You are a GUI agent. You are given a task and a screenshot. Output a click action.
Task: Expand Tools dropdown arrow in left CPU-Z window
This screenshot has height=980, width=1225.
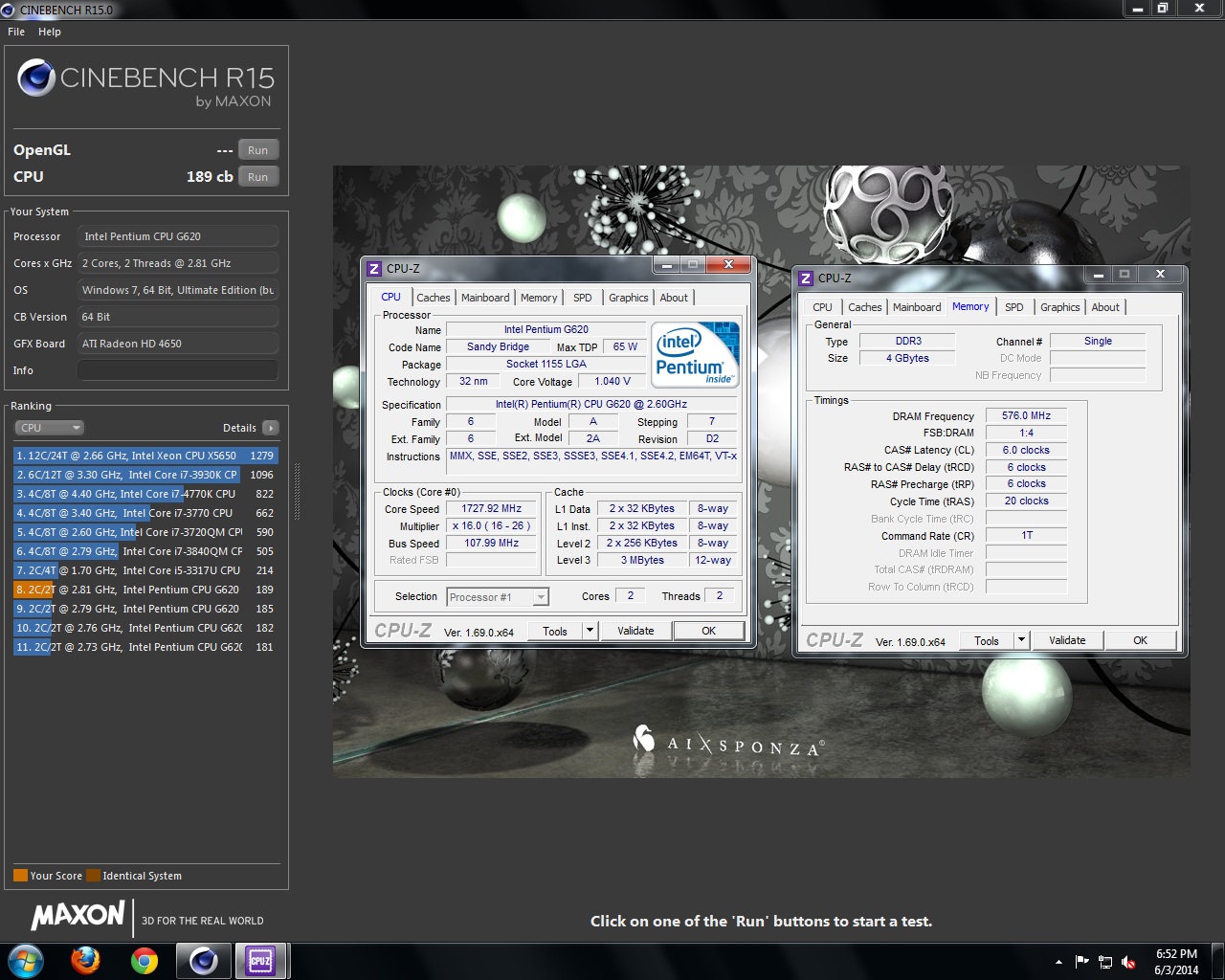coord(590,631)
